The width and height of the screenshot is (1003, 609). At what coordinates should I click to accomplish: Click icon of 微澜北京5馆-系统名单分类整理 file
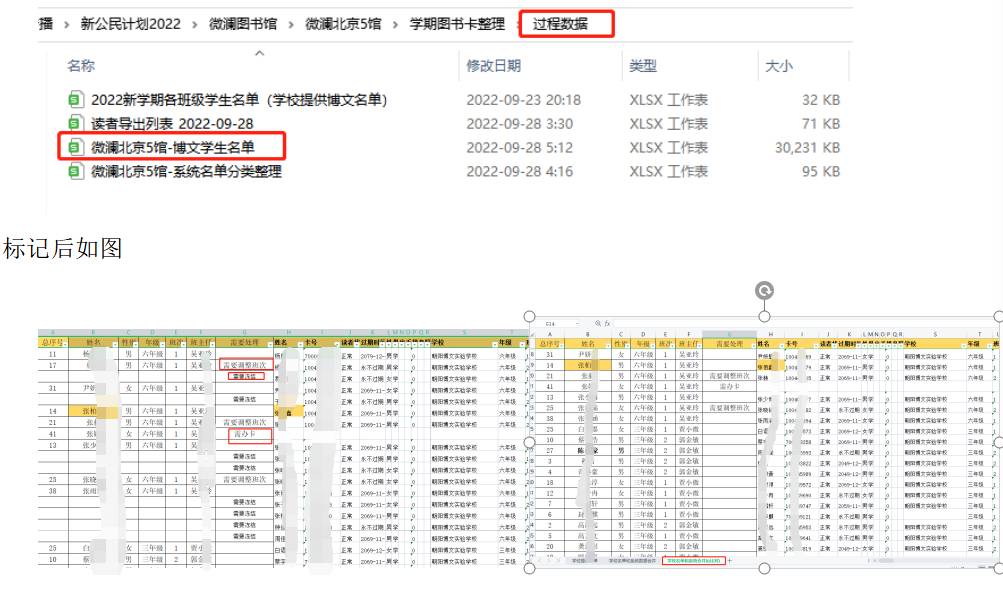[75, 172]
